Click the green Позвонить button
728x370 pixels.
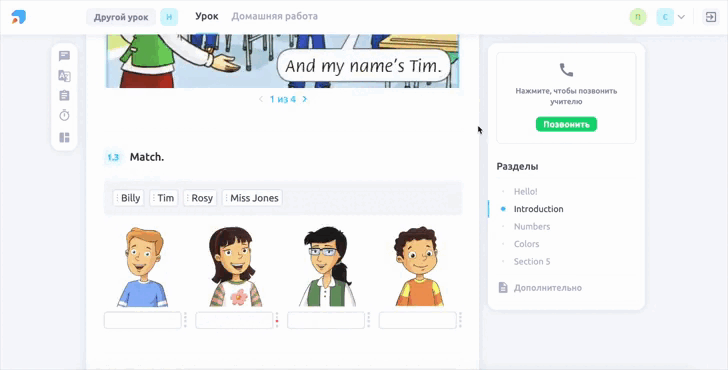[x=566, y=124]
